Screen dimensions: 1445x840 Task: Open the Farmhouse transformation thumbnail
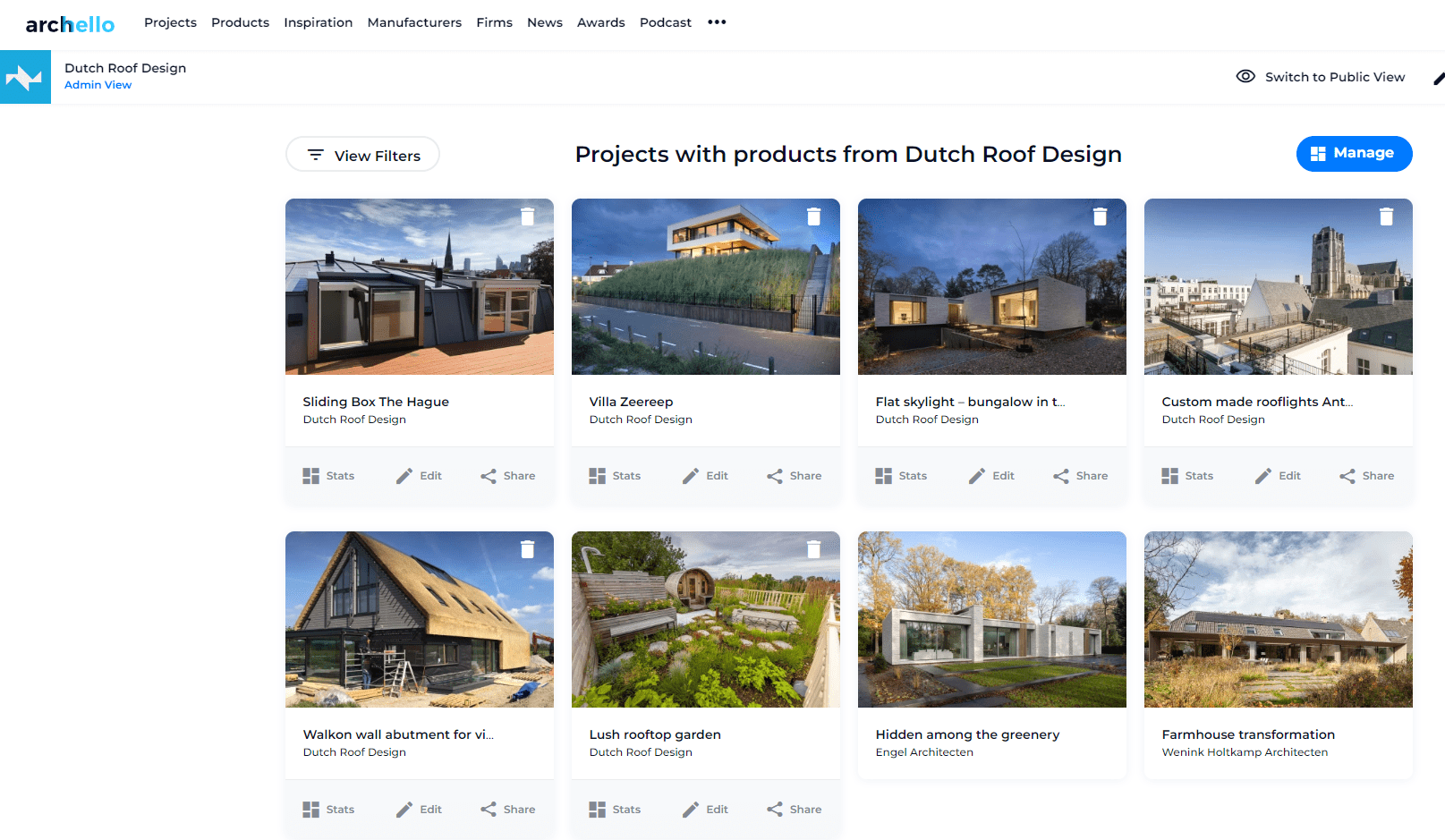[1278, 619]
